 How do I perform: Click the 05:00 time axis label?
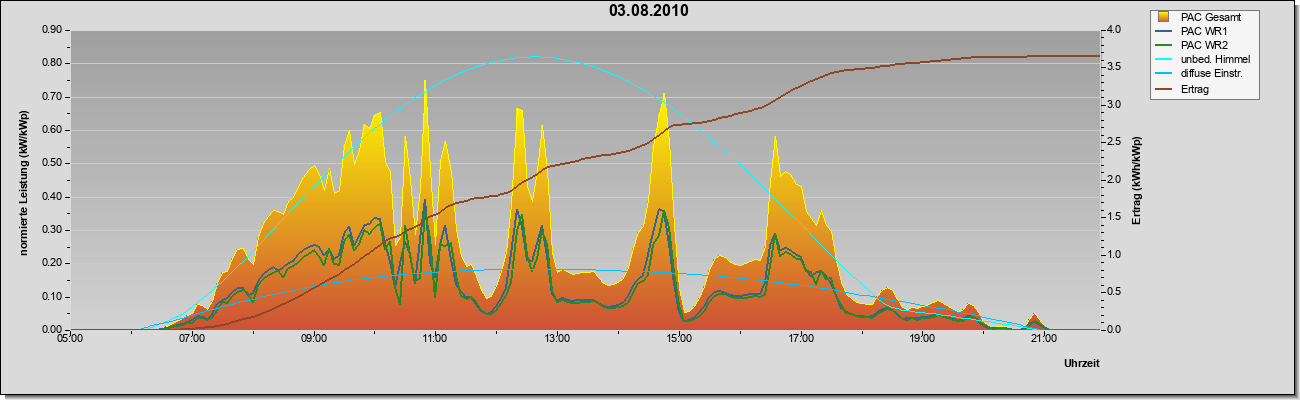tap(70, 339)
